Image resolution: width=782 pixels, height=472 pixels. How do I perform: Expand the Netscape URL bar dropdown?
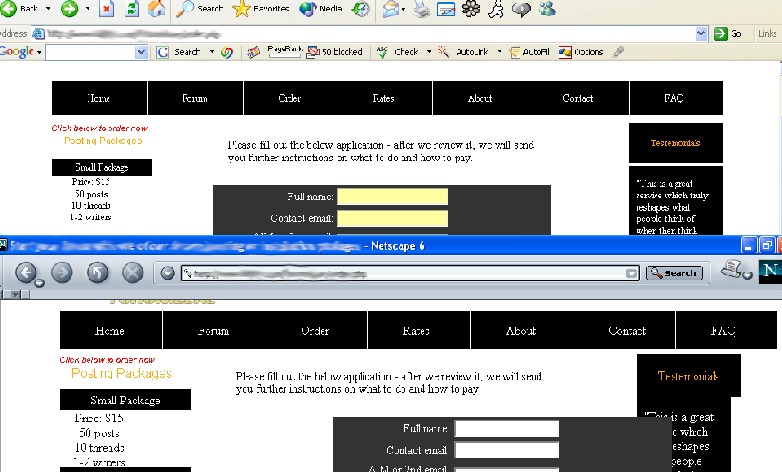pos(631,273)
